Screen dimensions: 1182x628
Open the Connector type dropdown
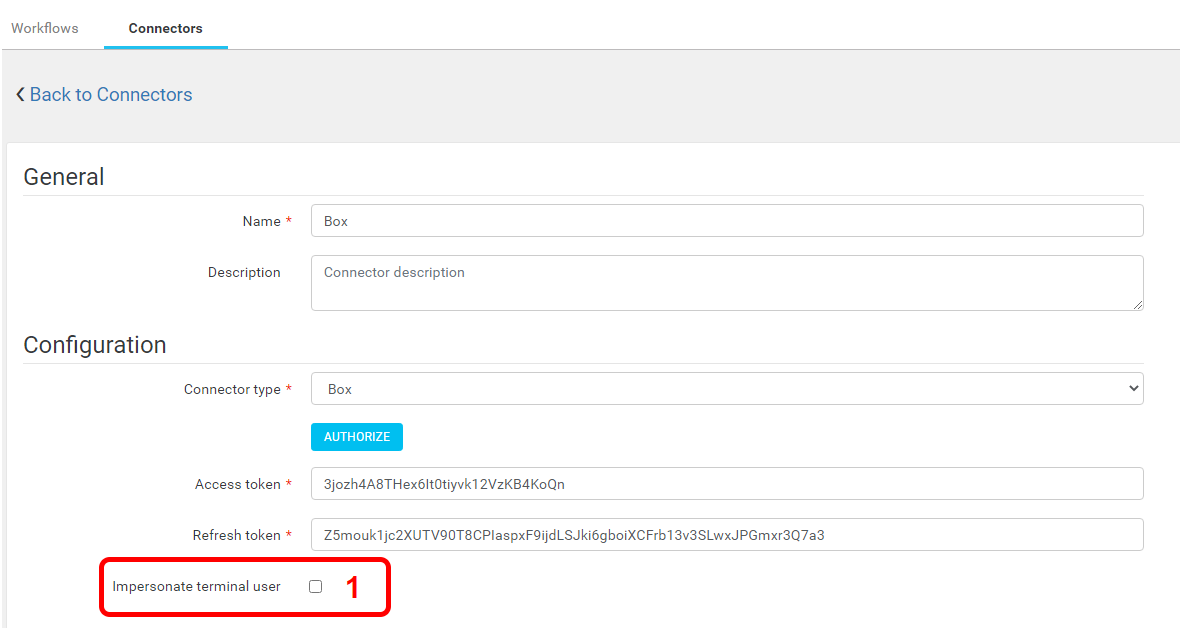726,389
